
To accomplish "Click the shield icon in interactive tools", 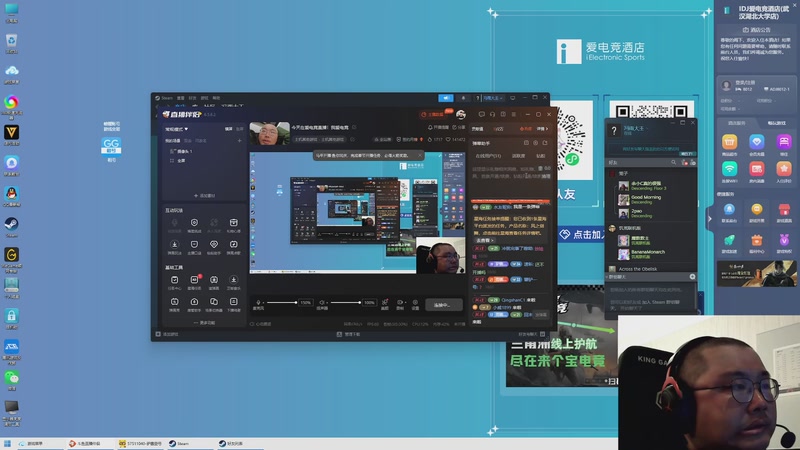I will pos(194,245).
